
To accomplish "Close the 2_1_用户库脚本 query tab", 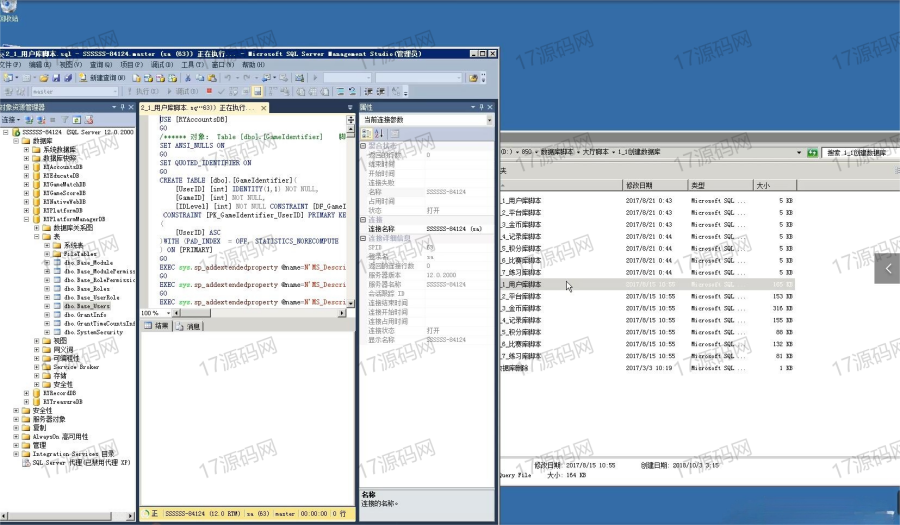I will pos(263,108).
